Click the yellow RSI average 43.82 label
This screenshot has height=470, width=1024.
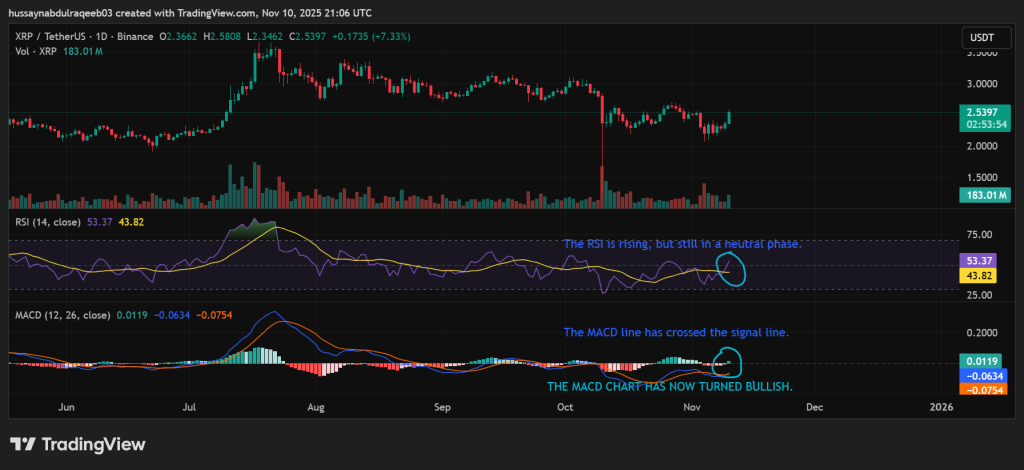click(x=981, y=275)
